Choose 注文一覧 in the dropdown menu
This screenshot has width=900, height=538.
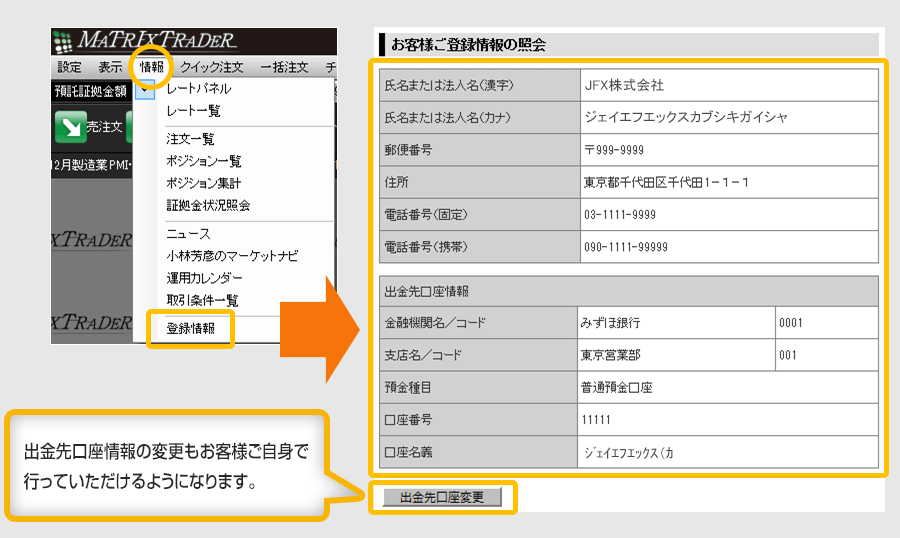pyautogui.click(x=190, y=139)
